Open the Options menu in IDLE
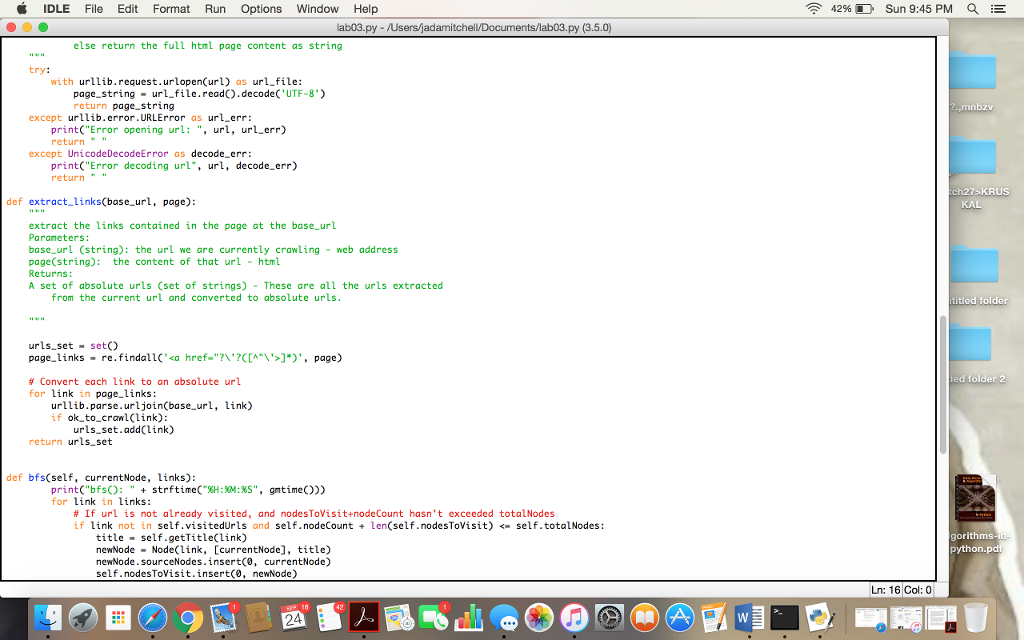Image resolution: width=1024 pixels, height=640 pixels. (x=261, y=9)
